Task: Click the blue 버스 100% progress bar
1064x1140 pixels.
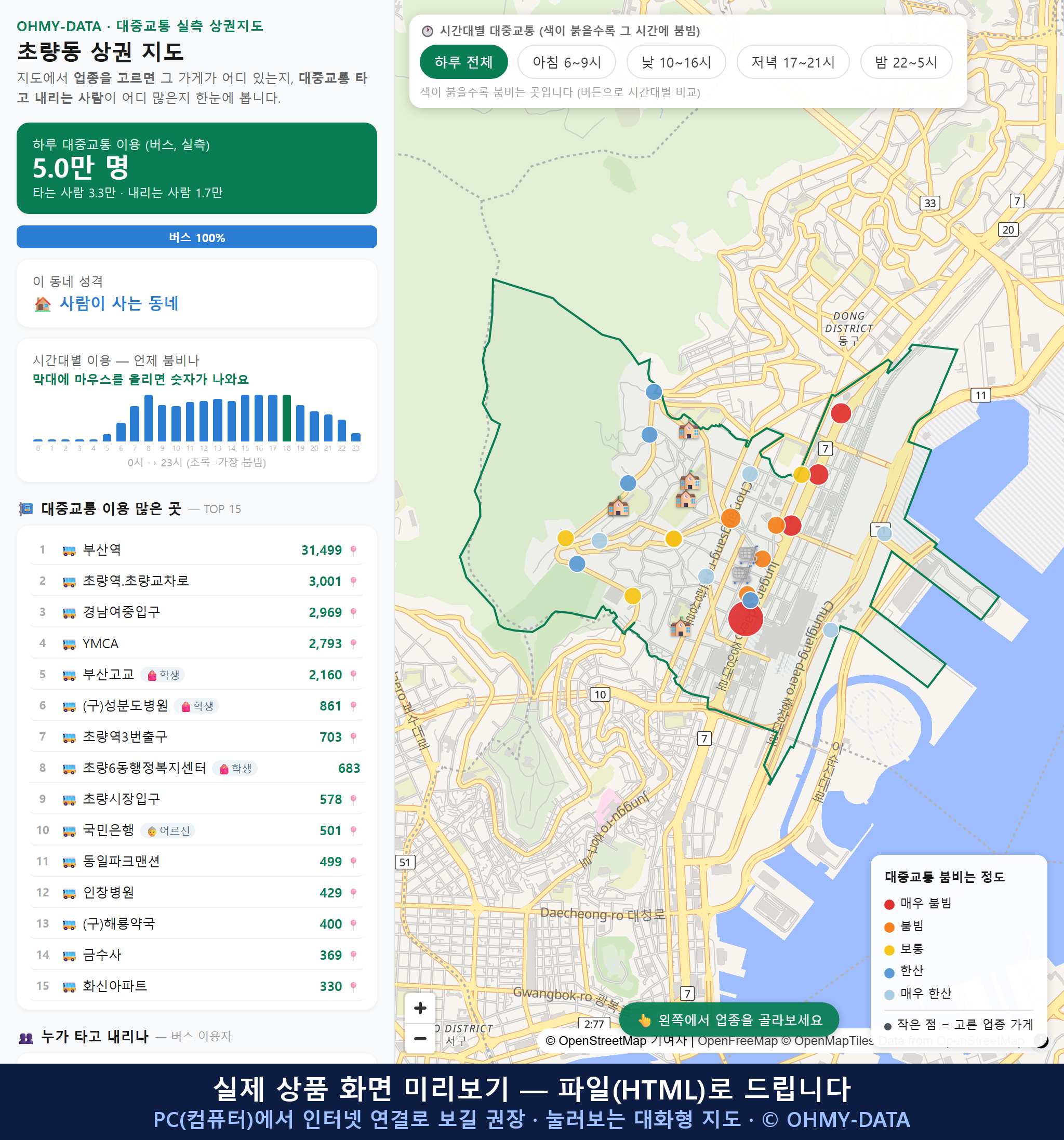Action: pyautogui.click(x=197, y=237)
